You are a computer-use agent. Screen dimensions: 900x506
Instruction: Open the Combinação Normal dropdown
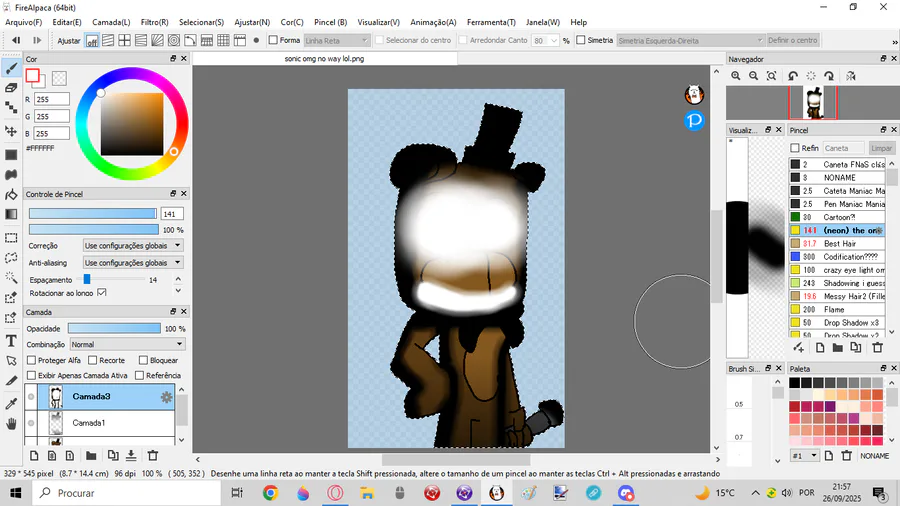coord(127,344)
